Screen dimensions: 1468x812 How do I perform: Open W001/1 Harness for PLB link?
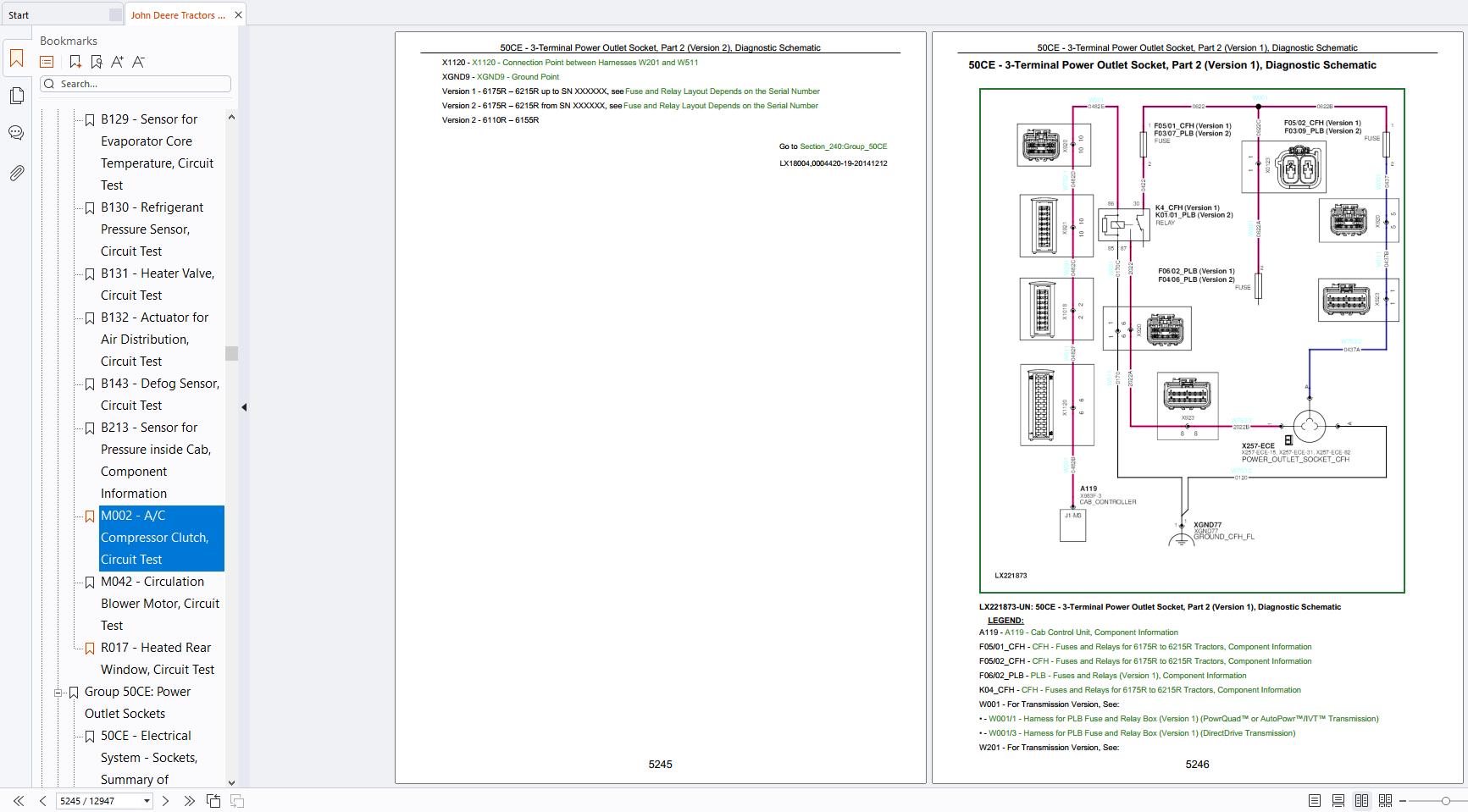[1183, 719]
